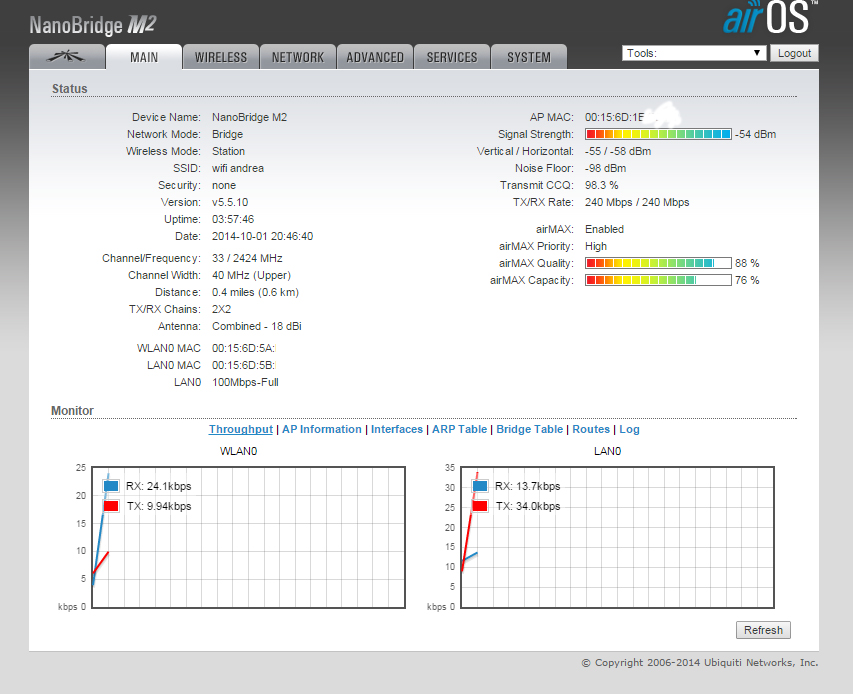The width and height of the screenshot is (853, 694).
Task: Click transmit CCQ '98.3 %'
Action: click(x=602, y=185)
